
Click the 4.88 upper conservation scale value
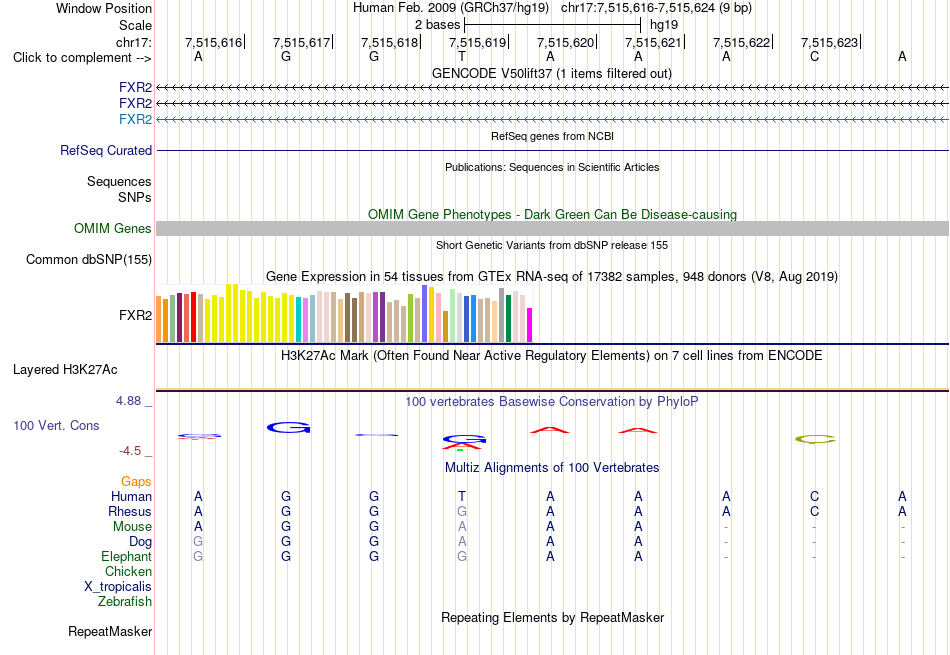tap(128, 401)
